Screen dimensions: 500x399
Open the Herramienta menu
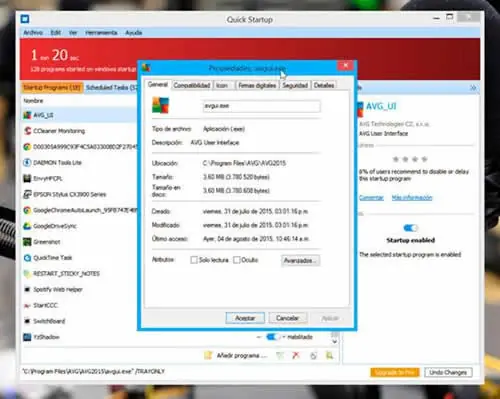click(x=101, y=33)
